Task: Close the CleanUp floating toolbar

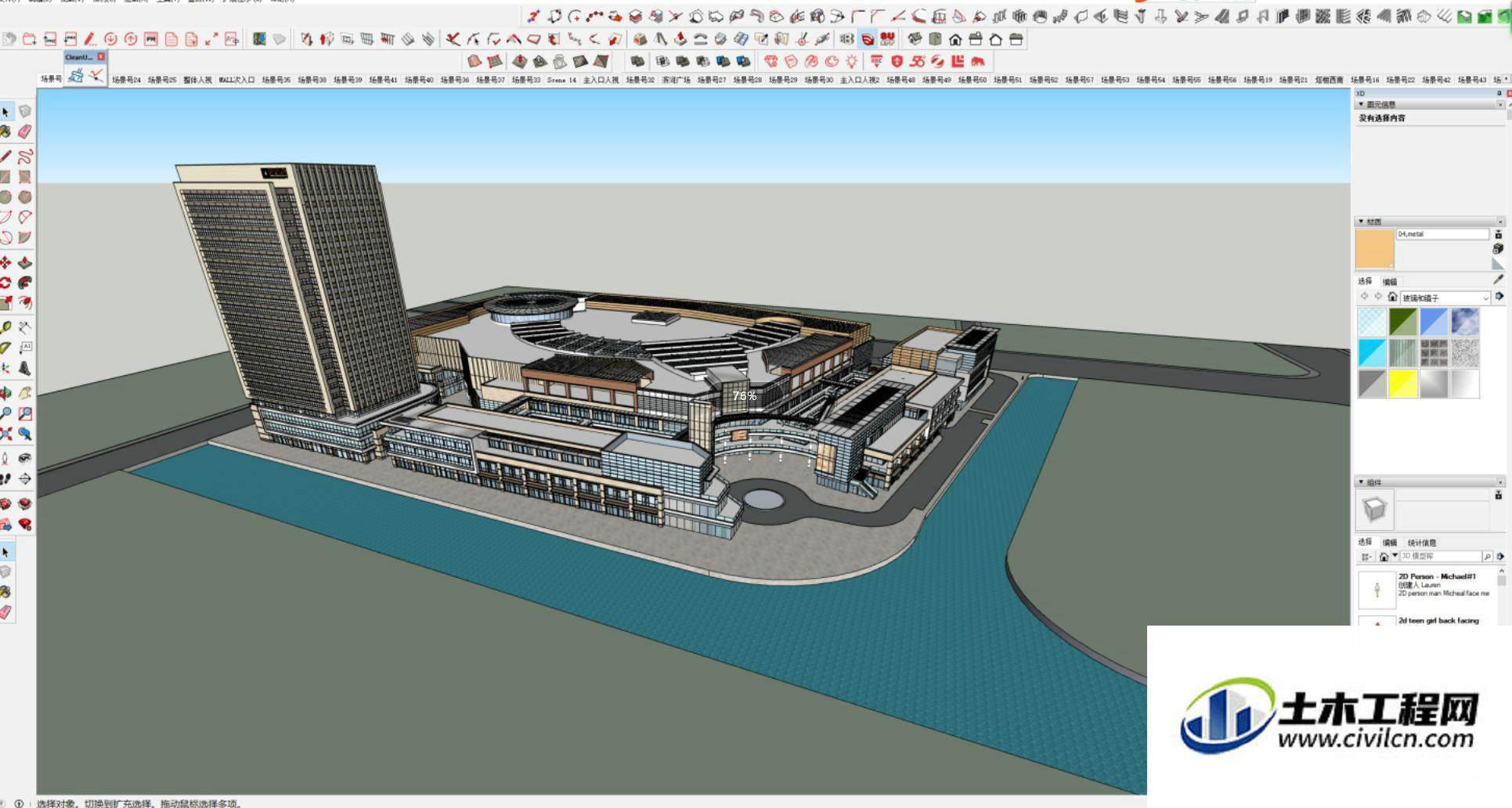Action: click(x=101, y=57)
